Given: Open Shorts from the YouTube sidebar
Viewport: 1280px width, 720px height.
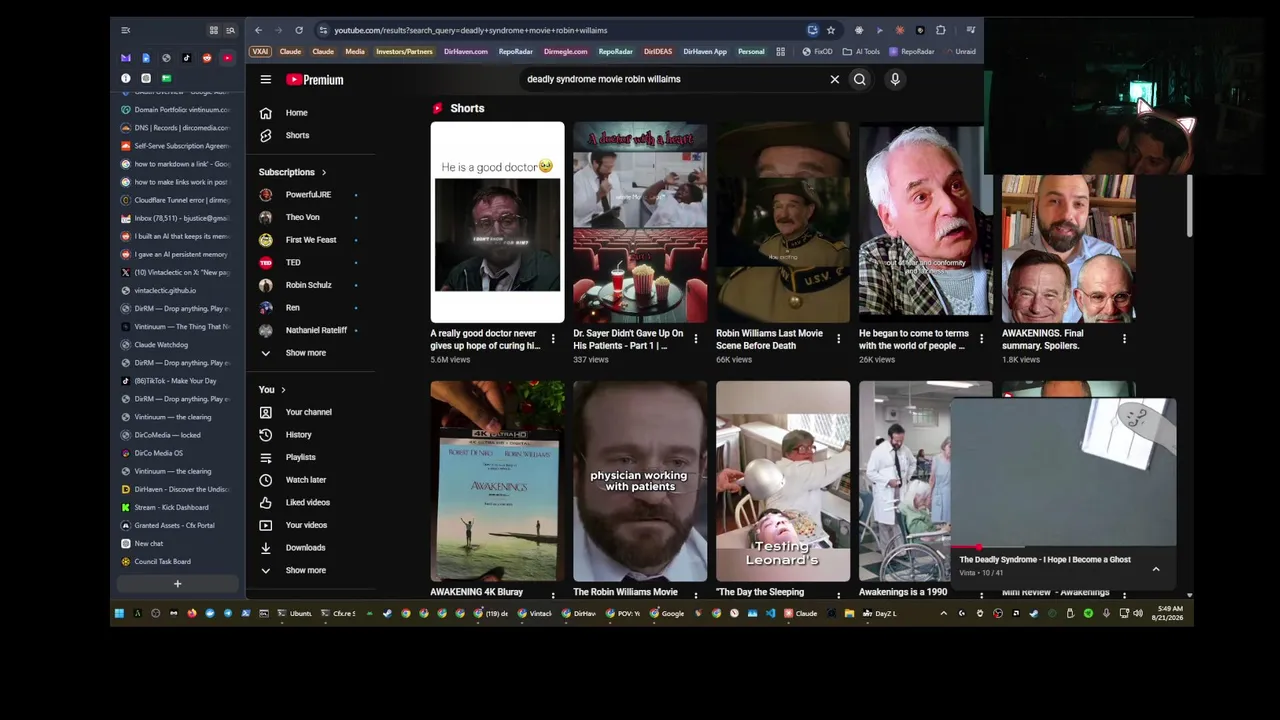Looking at the screenshot, I should [x=297, y=135].
